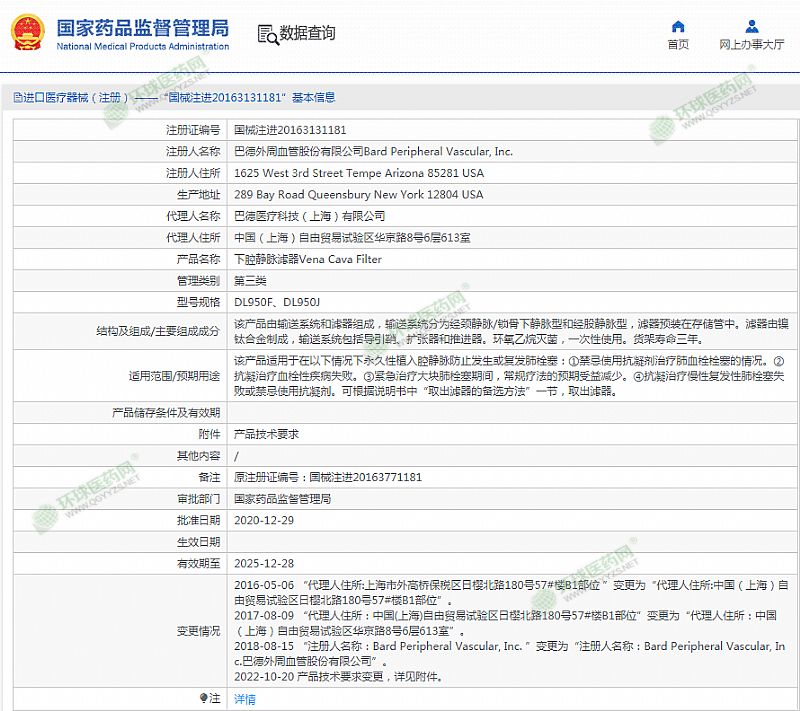This screenshot has width=800, height=711.
Task: Open the 详情 link at the bottom
Action: pyautogui.click(x=244, y=699)
